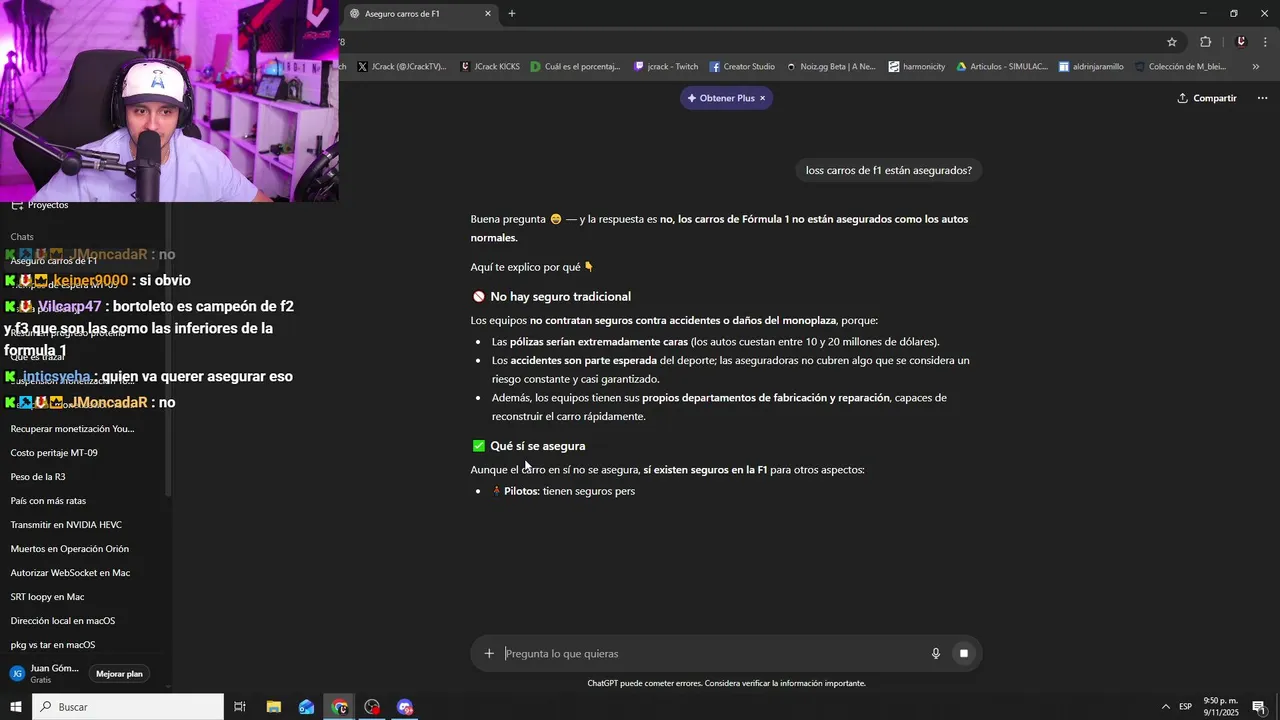Viewport: 1280px width, 720px height.
Task: Start voice dictation with microphone icon
Action: tap(936, 654)
